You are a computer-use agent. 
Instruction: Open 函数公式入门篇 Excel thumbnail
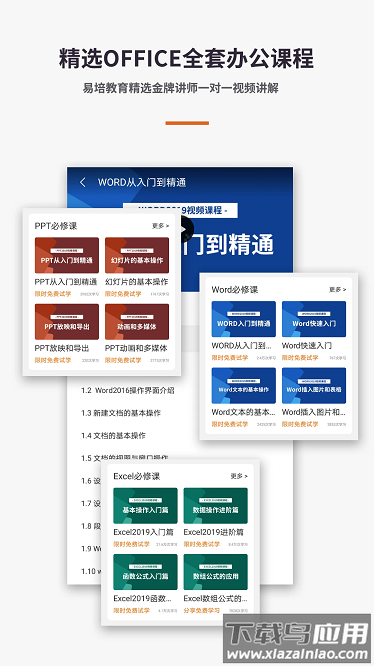click(145, 572)
